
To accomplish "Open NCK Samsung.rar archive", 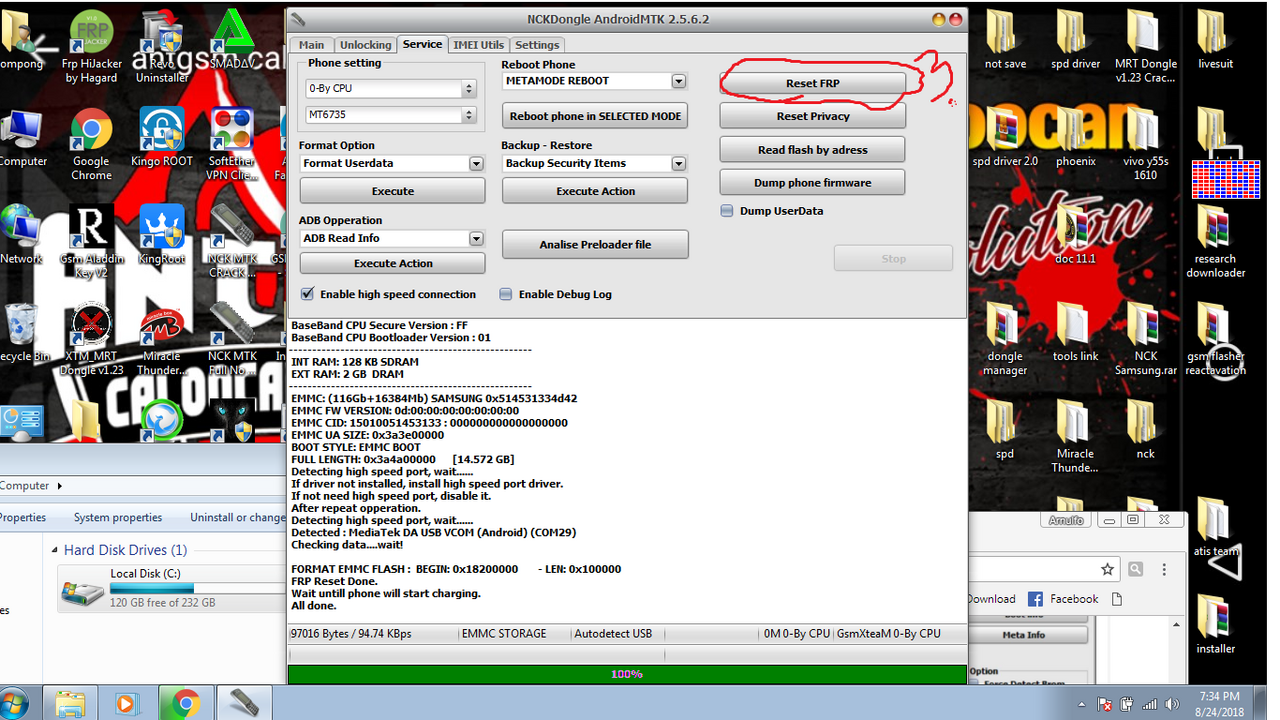I will click(x=1146, y=340).
